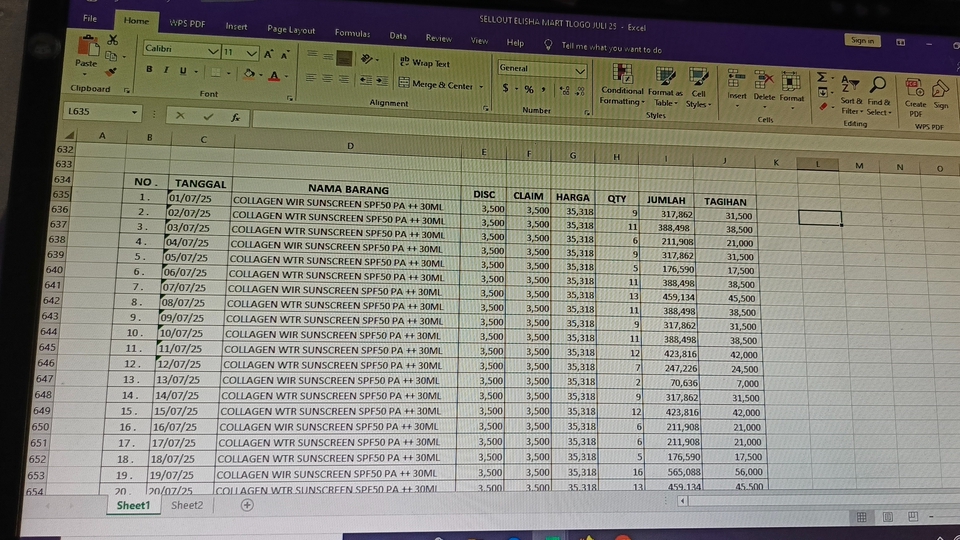Click the Cut scissors icon

coord(113,40)
